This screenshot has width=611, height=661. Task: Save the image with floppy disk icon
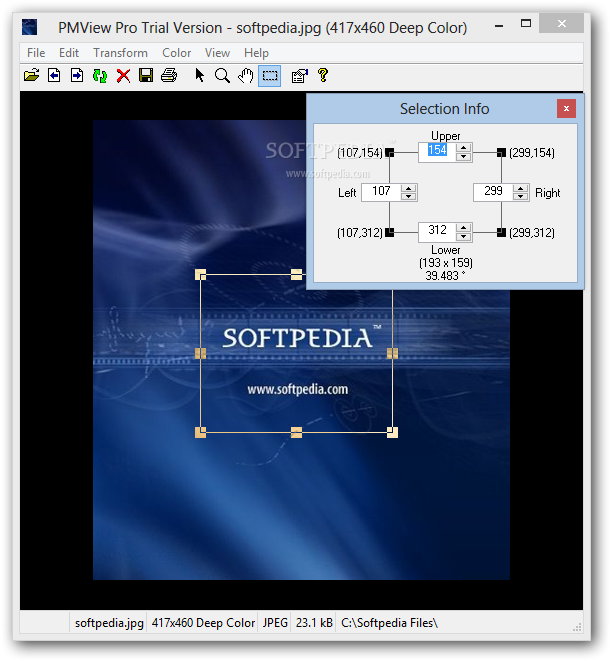click(146, 76)
